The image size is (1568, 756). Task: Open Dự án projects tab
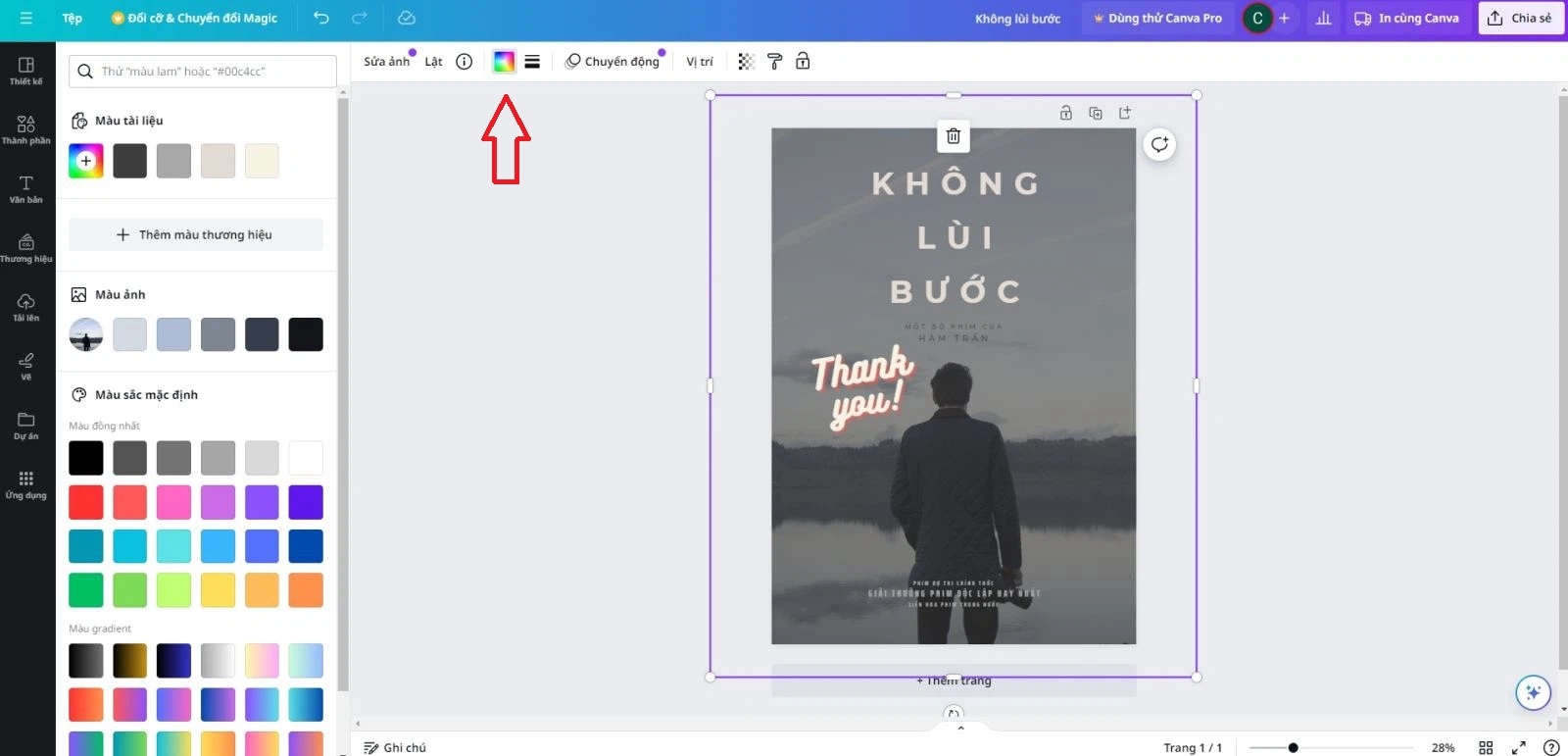26,426
